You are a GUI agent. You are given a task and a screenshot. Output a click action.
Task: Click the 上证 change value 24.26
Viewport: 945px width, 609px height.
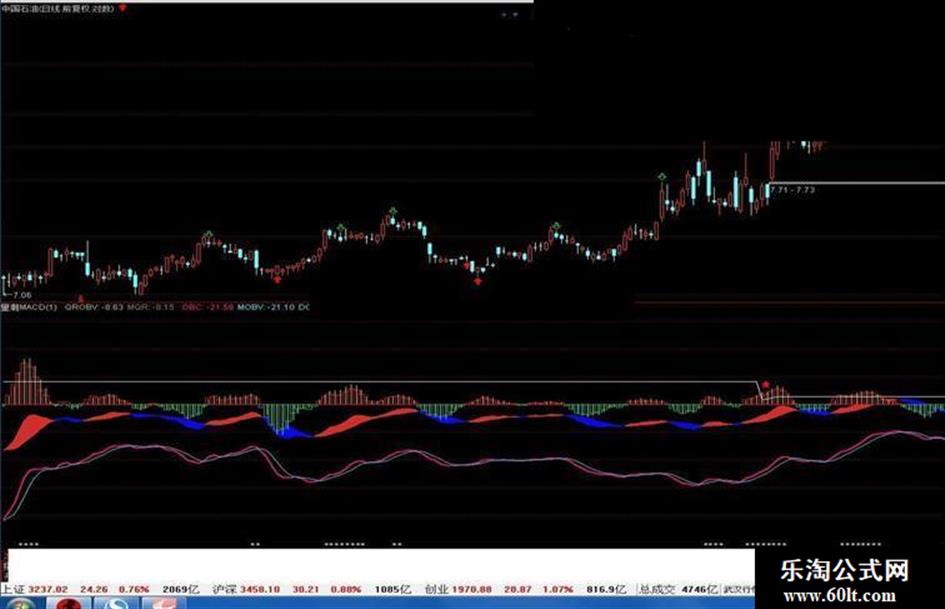(94, 589)
